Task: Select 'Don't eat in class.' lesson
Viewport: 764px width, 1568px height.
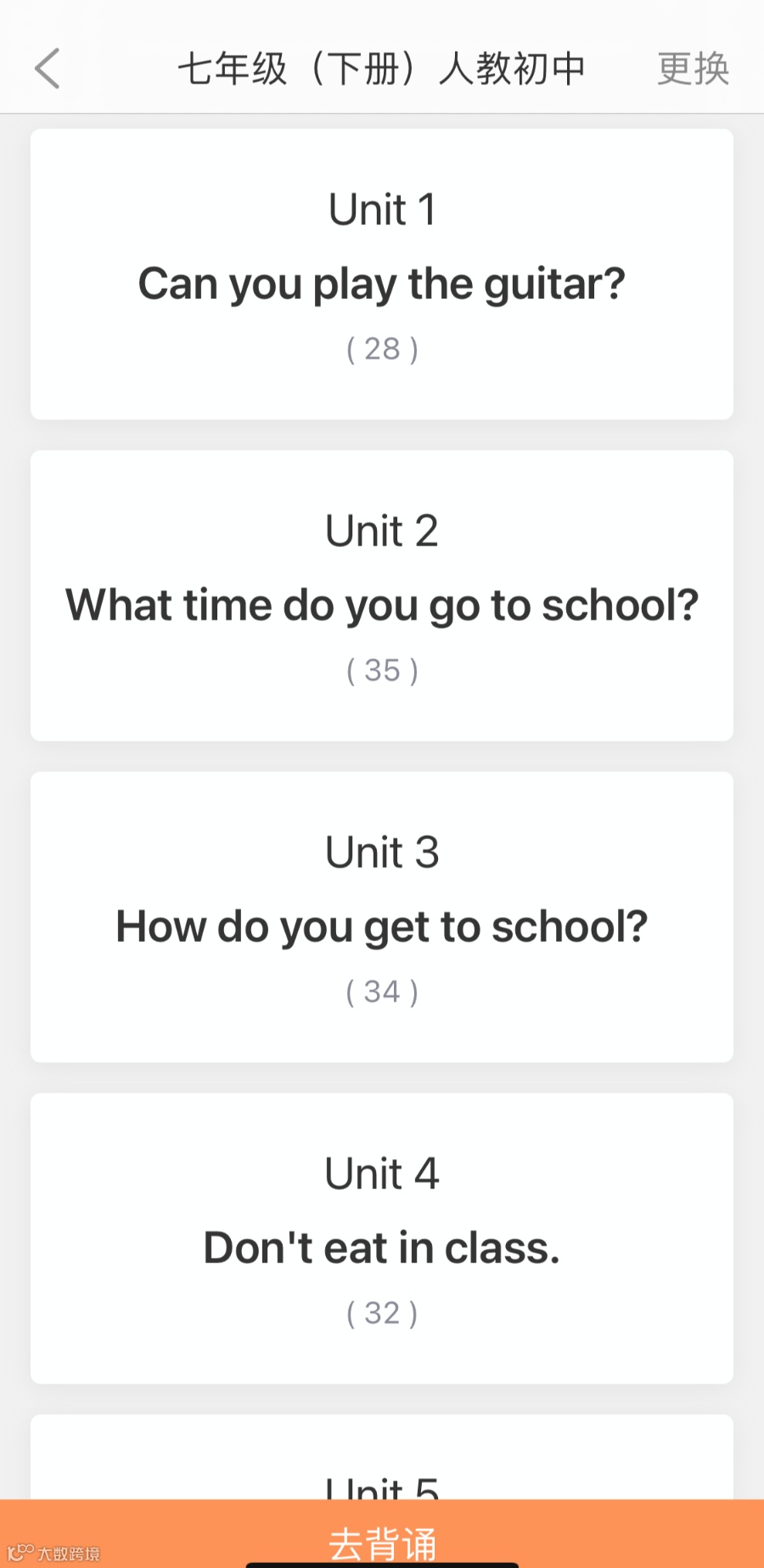Action: tap(382, 1249)
